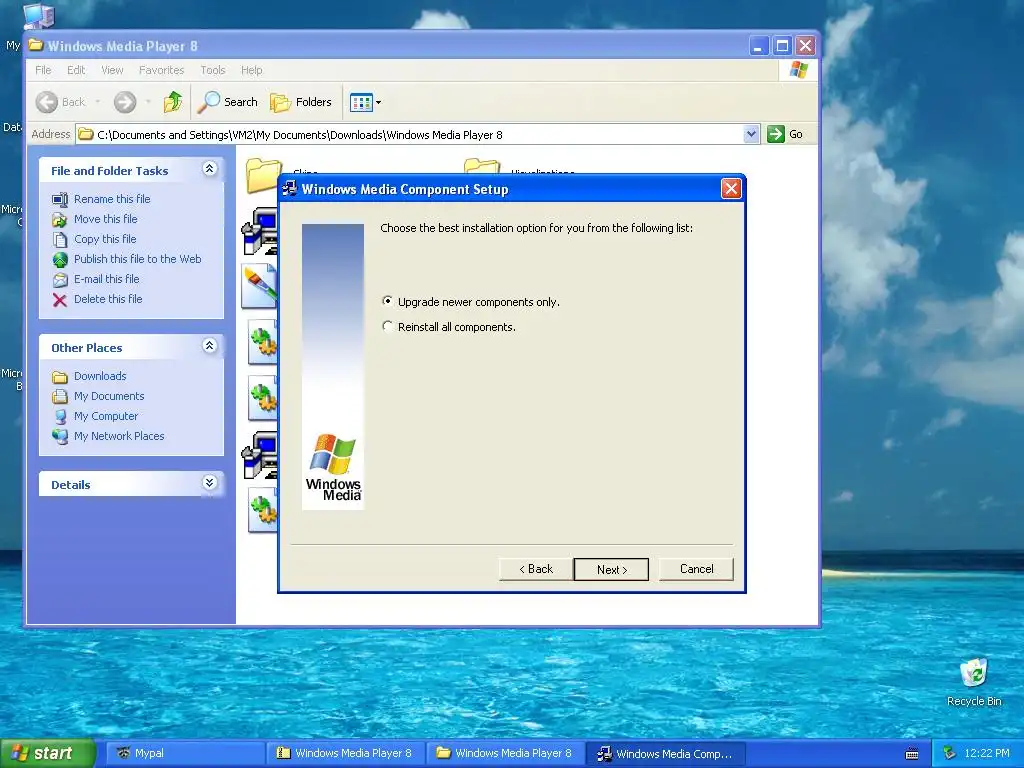
Task: Open the File menu in Explorer
Action: tap(43, 70)
